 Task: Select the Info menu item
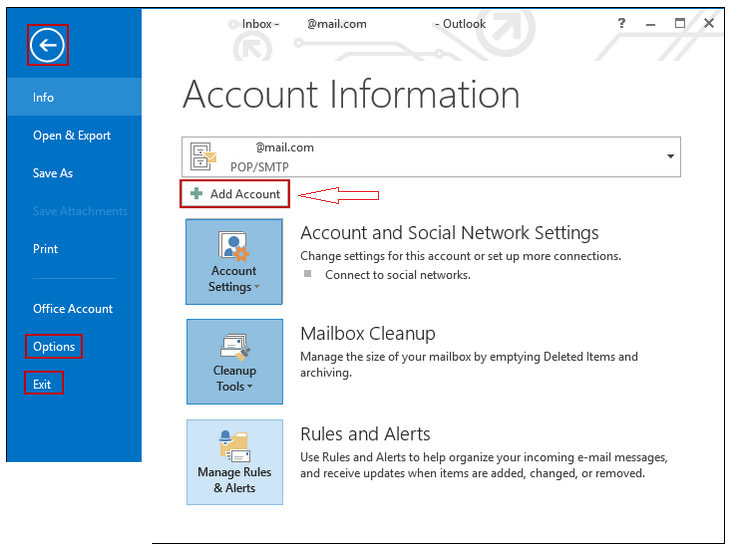[74, 97]
